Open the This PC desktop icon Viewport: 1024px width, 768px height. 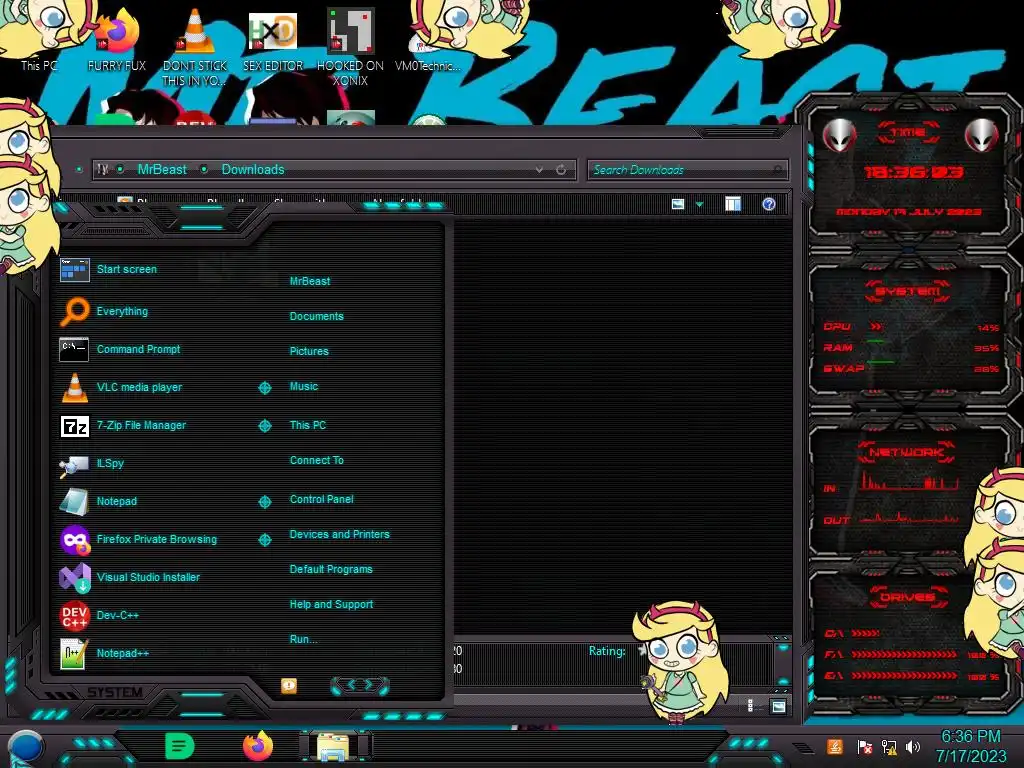[38, 36]
